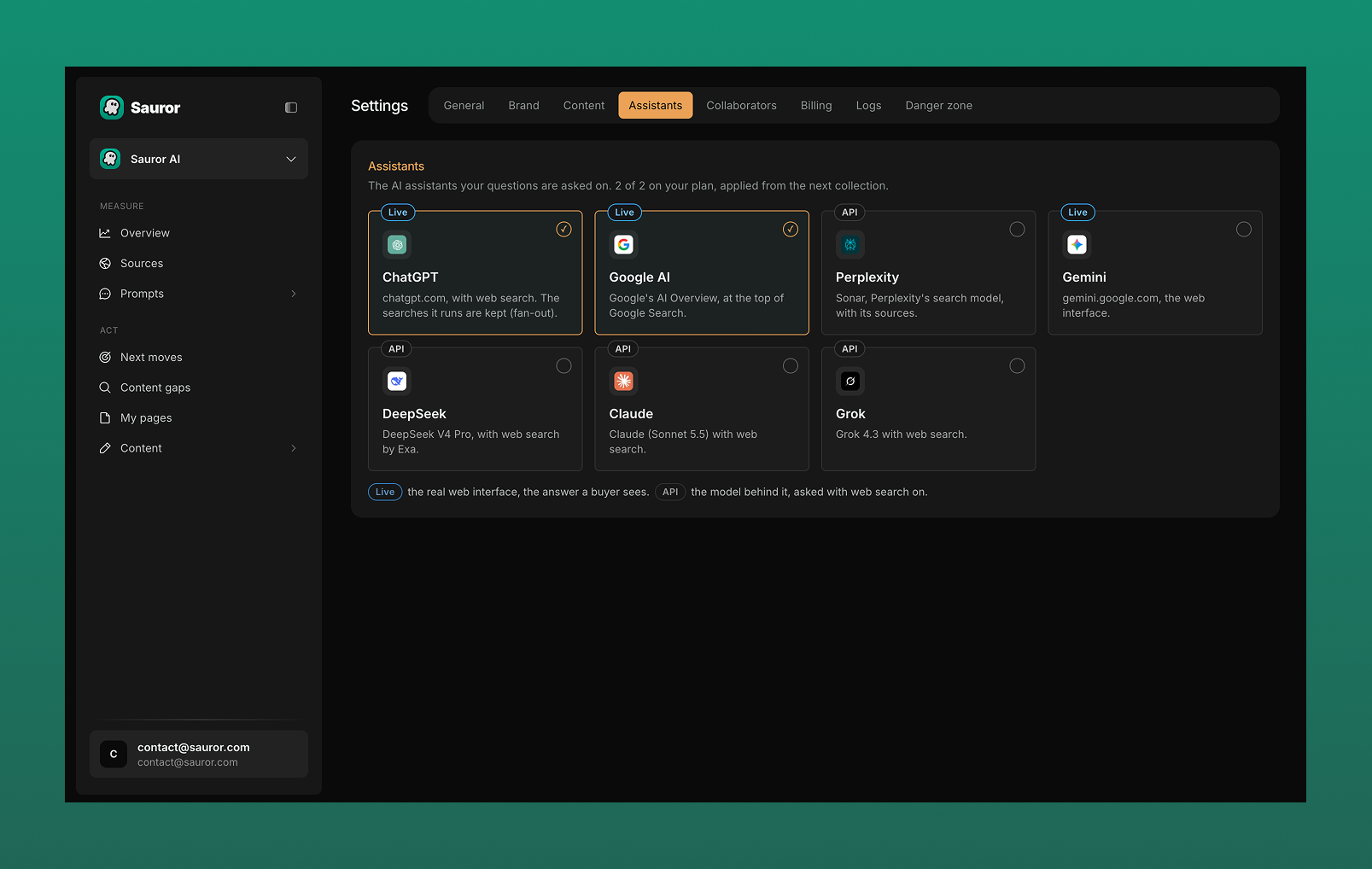Deselect the ChatGPT assistant checkmark
The width and height of the screenshot is (1372, 869).
point(564,229)
